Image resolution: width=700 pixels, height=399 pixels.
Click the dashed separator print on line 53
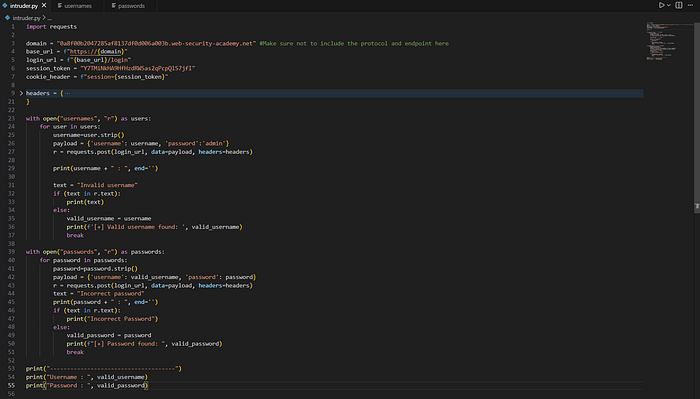pyautogui.click(x=104, y=369)
